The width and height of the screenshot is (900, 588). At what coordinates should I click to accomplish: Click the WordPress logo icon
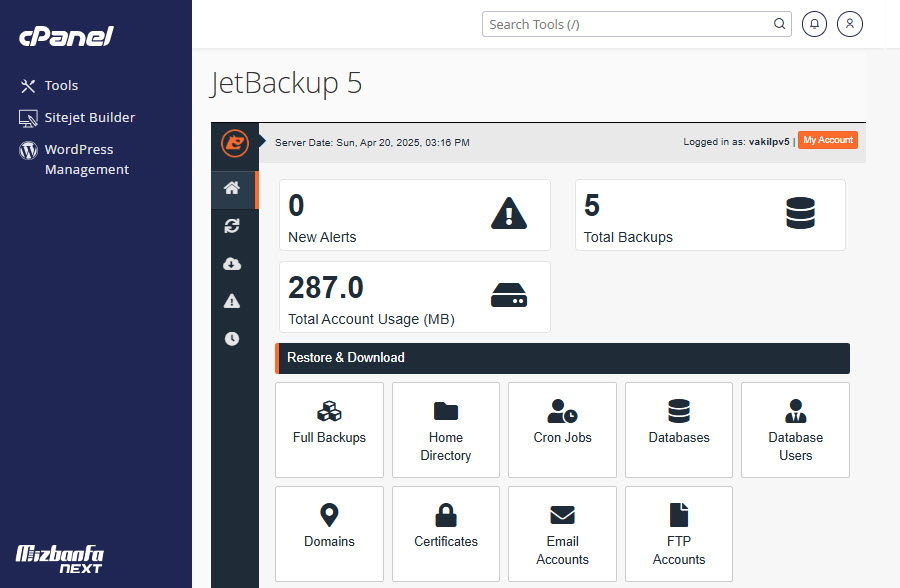coord(28,150)
